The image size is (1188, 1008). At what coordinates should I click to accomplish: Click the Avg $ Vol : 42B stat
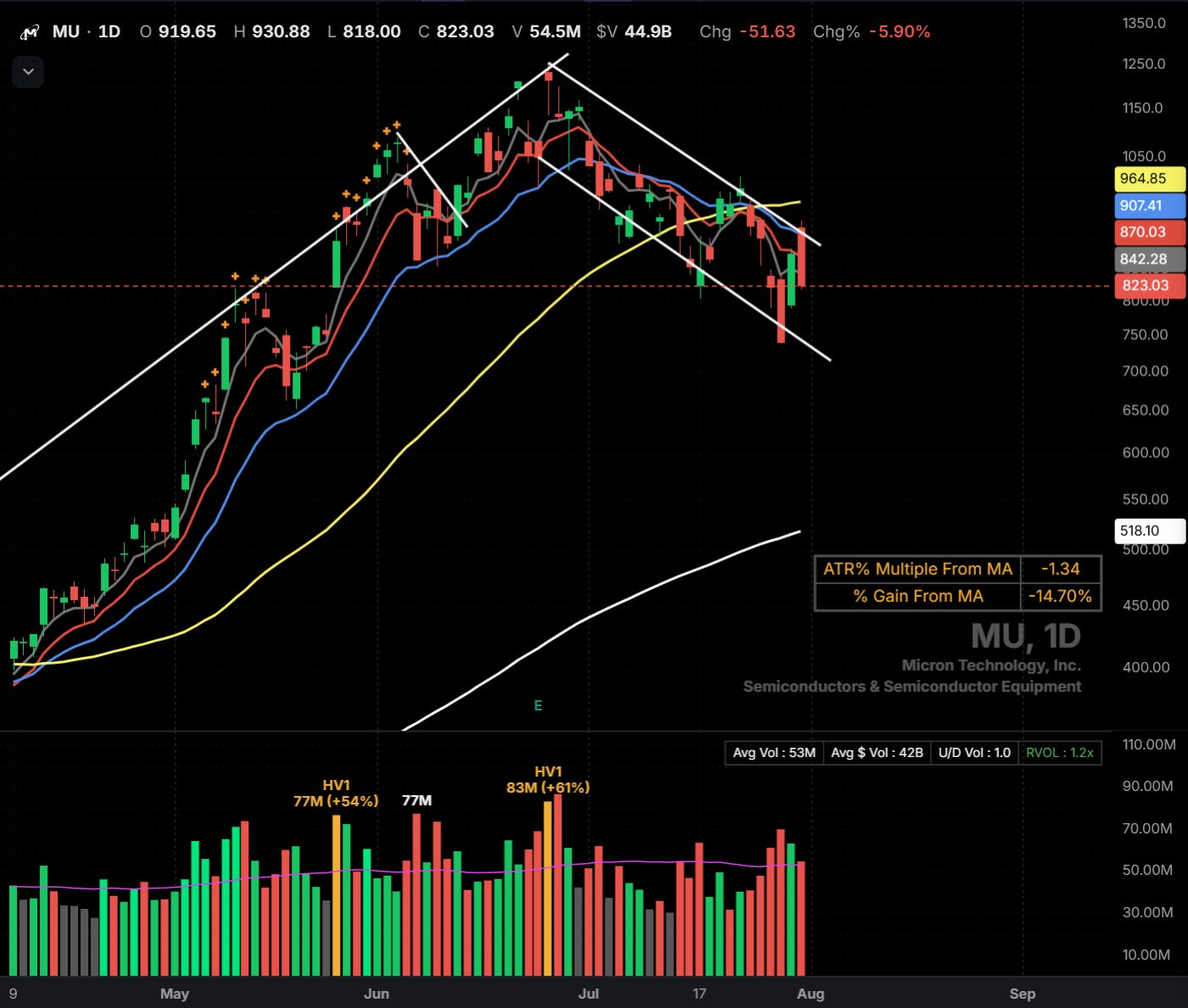point(877,753)
